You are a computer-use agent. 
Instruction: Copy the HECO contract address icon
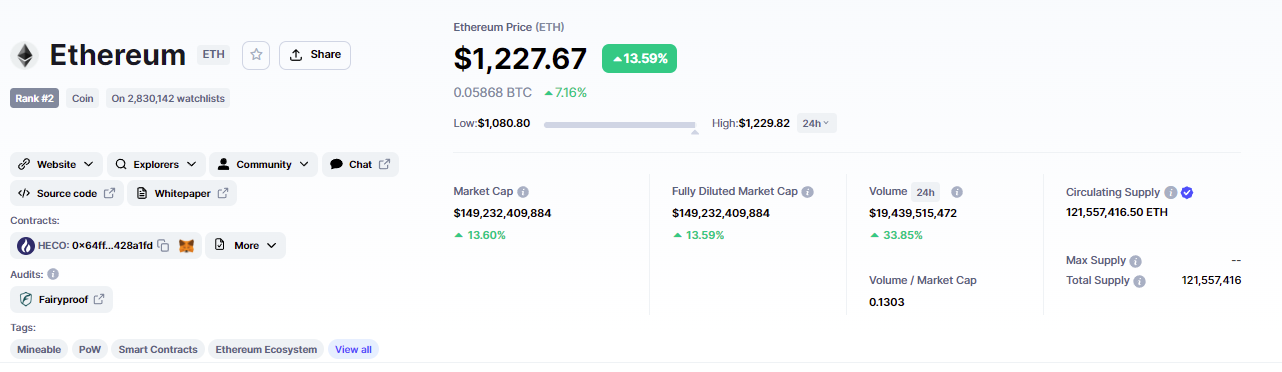pos(163,245)
